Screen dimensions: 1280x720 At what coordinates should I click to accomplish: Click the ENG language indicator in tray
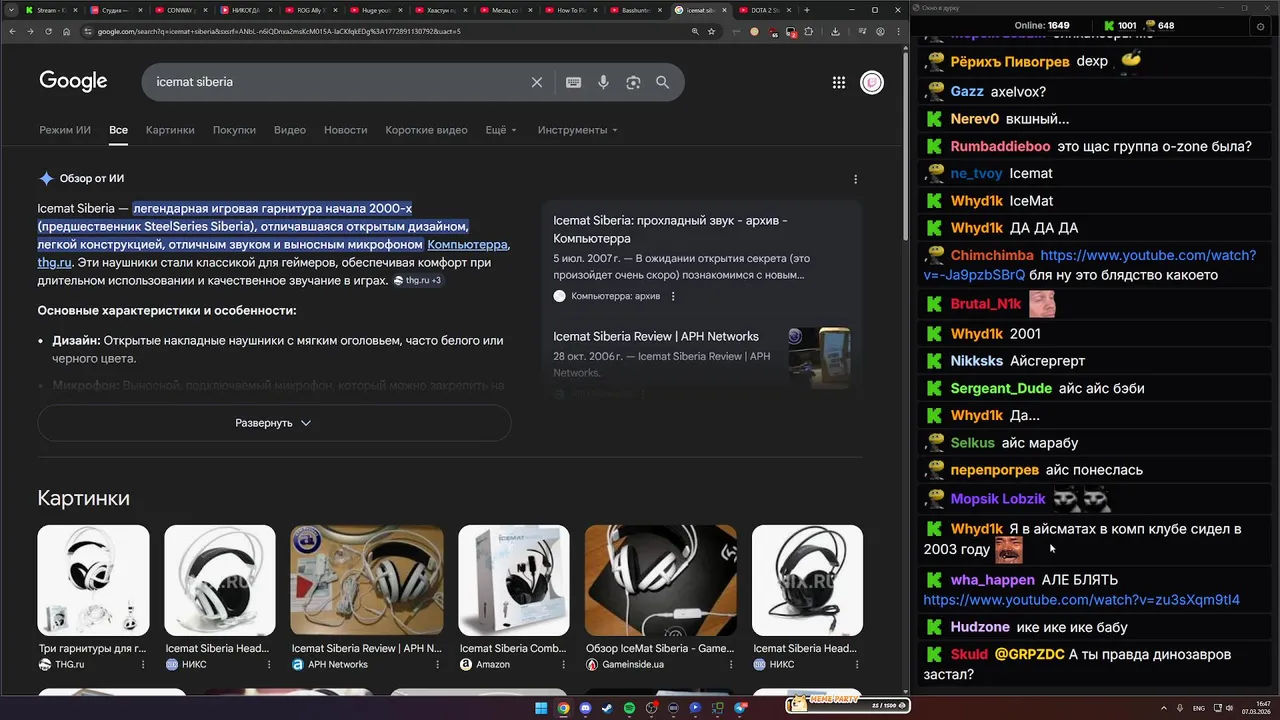(x=1199, y=708)
